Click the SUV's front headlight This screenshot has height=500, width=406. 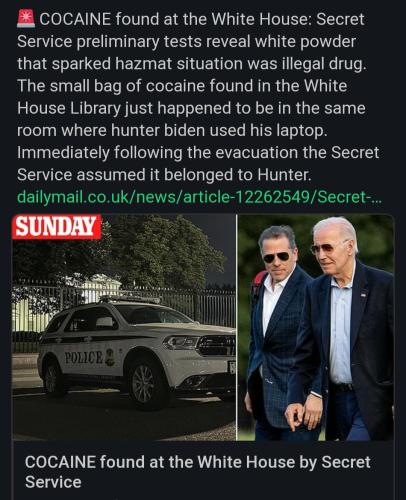coord(179,342)
